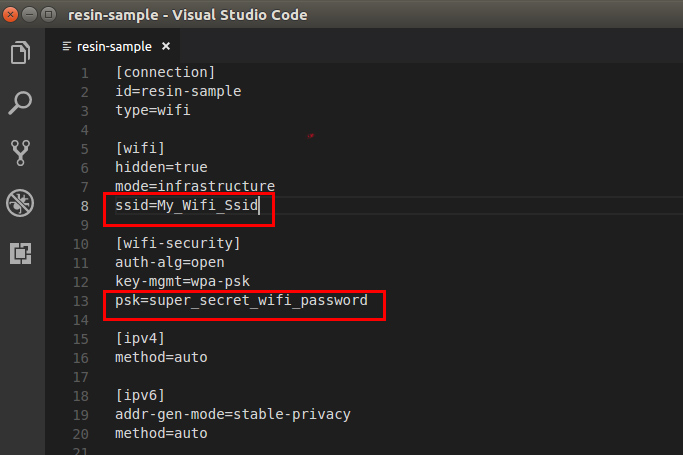Place cursor on ssid=My_Wifi_Ssid line
The image size is (683, 455).
(186, 205)
